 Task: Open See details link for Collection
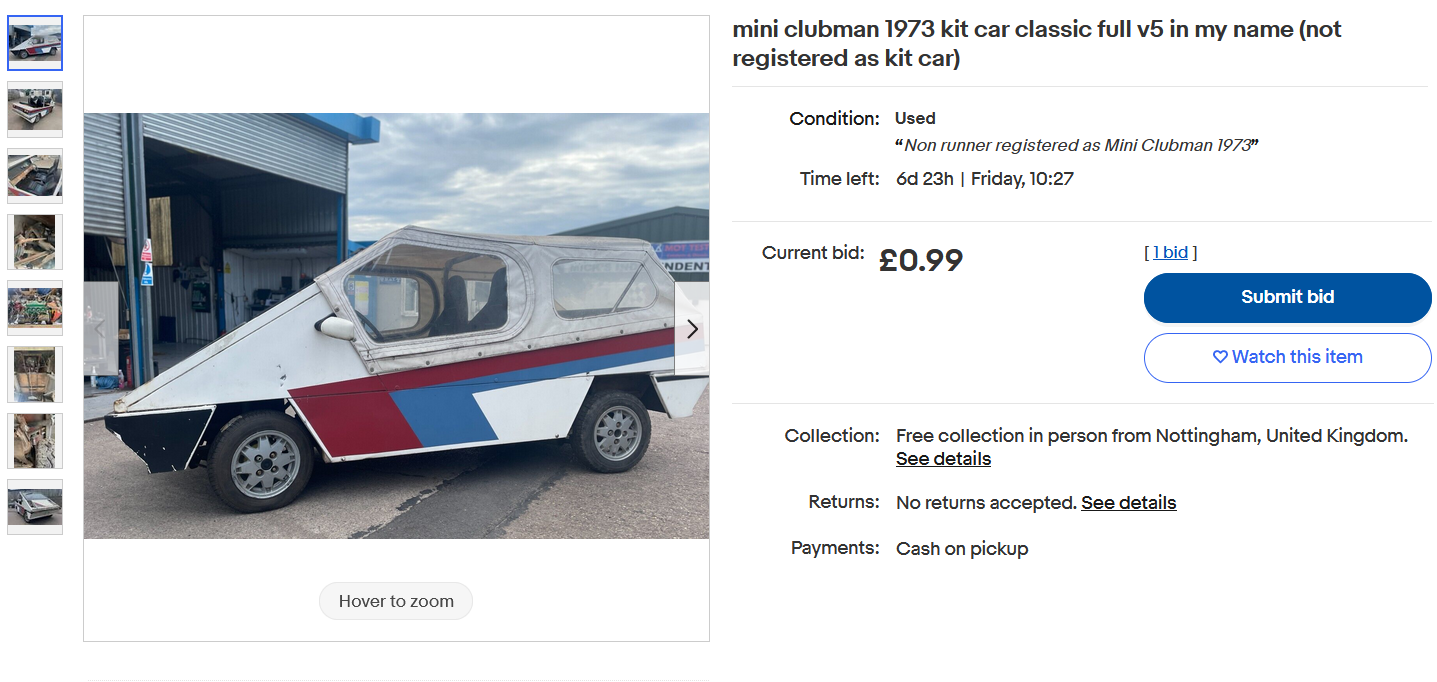(943, 459)
